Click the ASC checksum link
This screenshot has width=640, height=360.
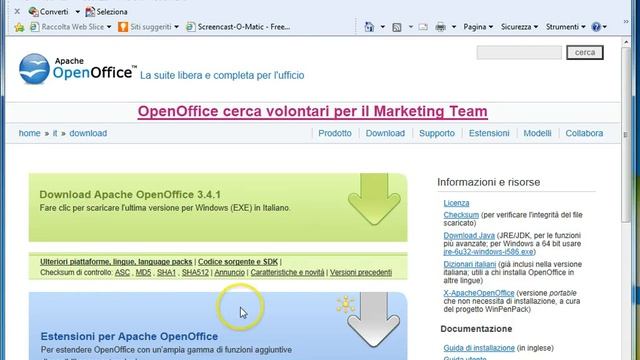point(122,272)
